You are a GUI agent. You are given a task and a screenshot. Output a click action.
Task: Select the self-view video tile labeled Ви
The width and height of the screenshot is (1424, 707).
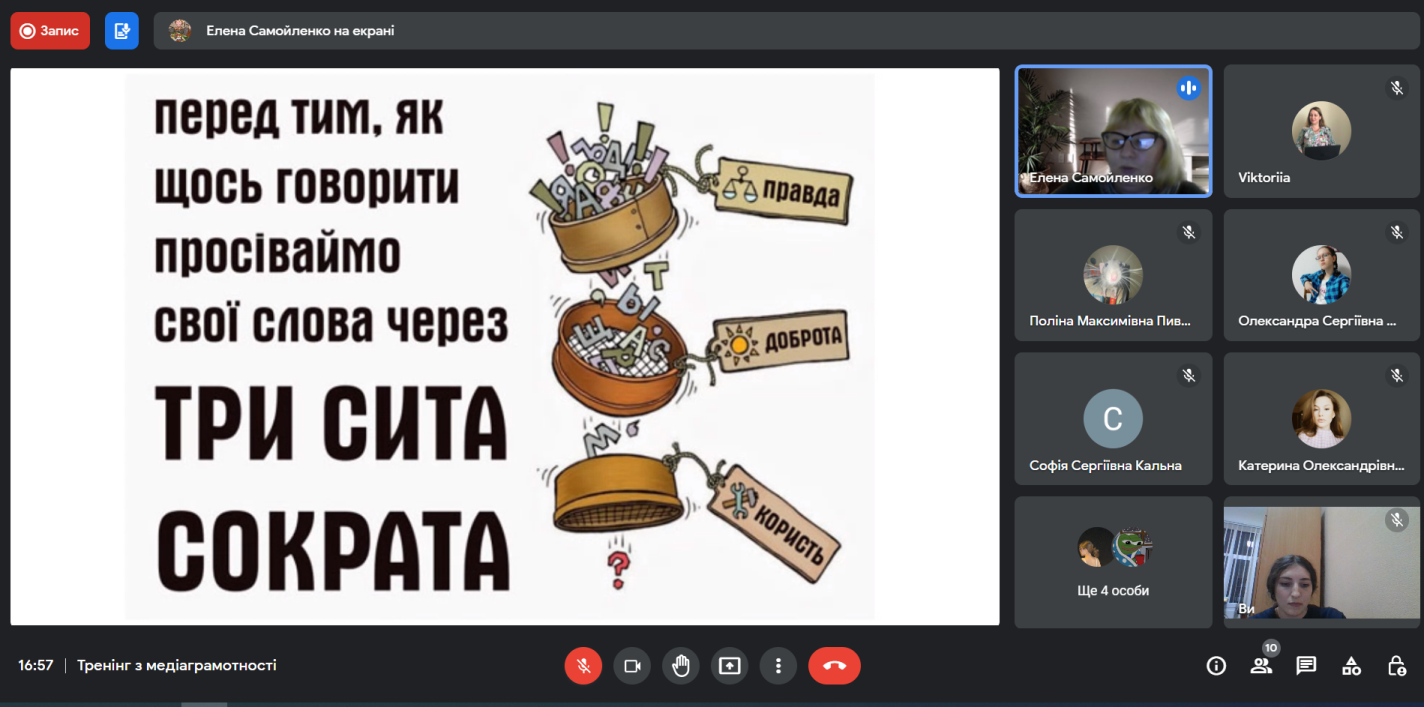1321,562
